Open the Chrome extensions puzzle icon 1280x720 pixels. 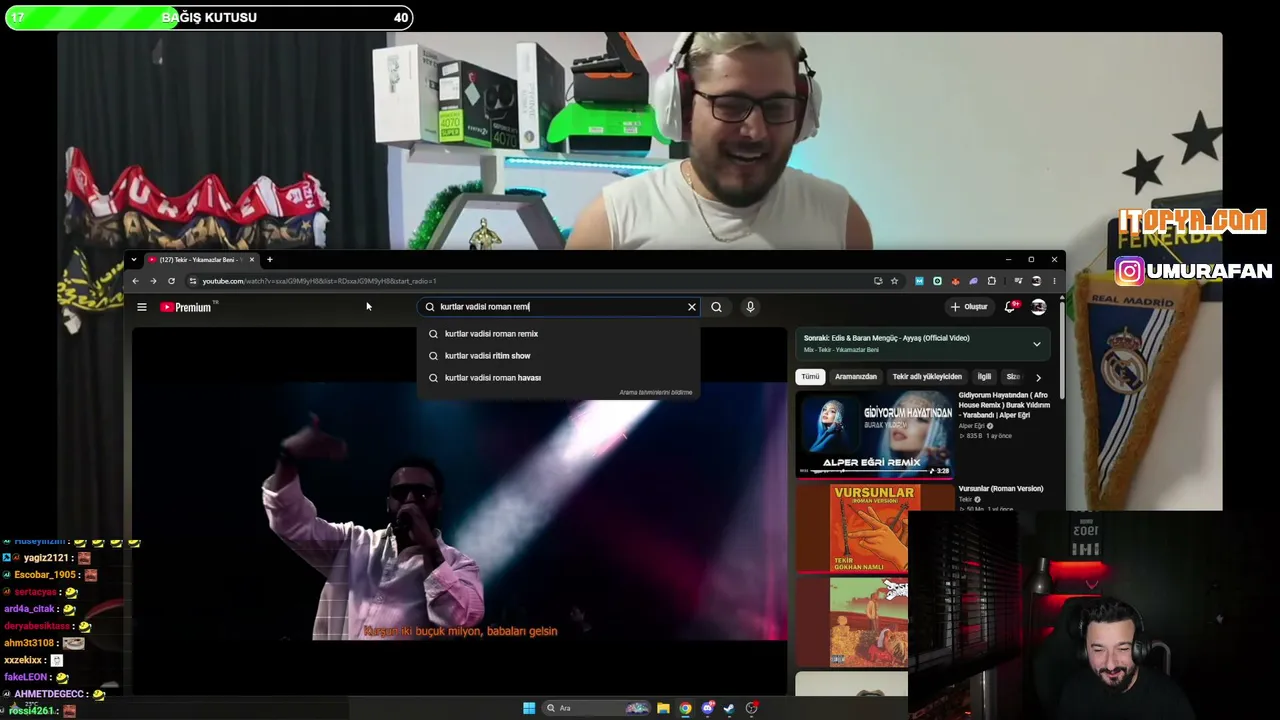pyautogui.click(x=991, y=281)
